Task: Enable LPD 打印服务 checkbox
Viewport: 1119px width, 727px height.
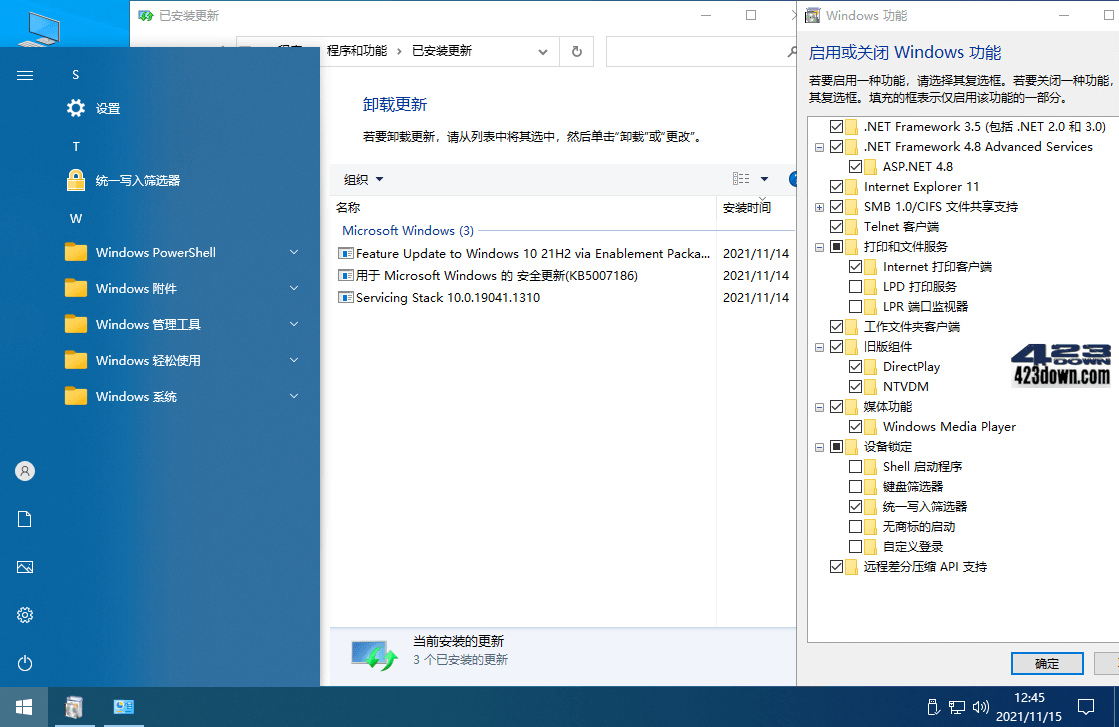Action: [856, 286]
